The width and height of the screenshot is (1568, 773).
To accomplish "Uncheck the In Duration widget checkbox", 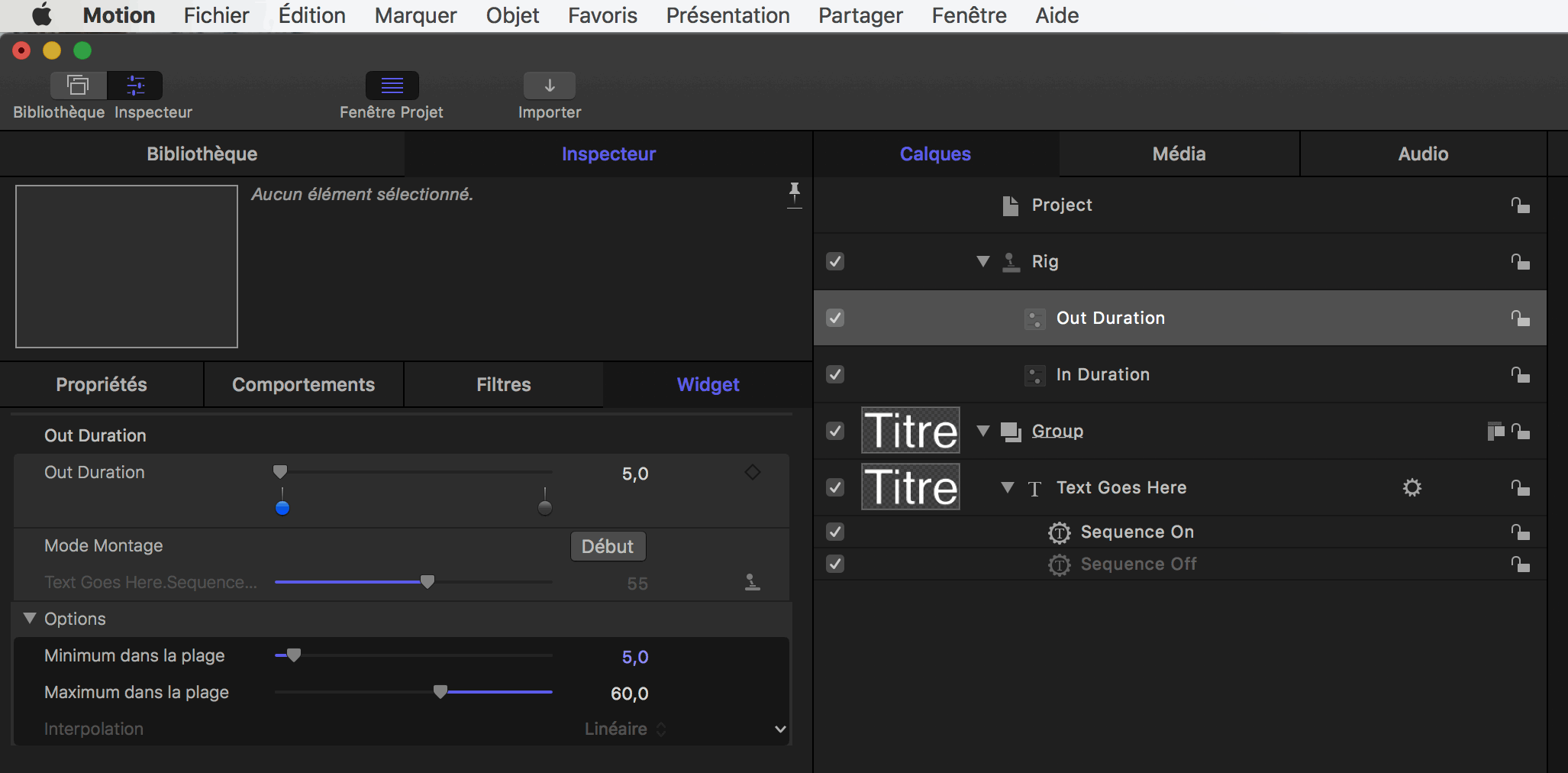I will 835,375.
